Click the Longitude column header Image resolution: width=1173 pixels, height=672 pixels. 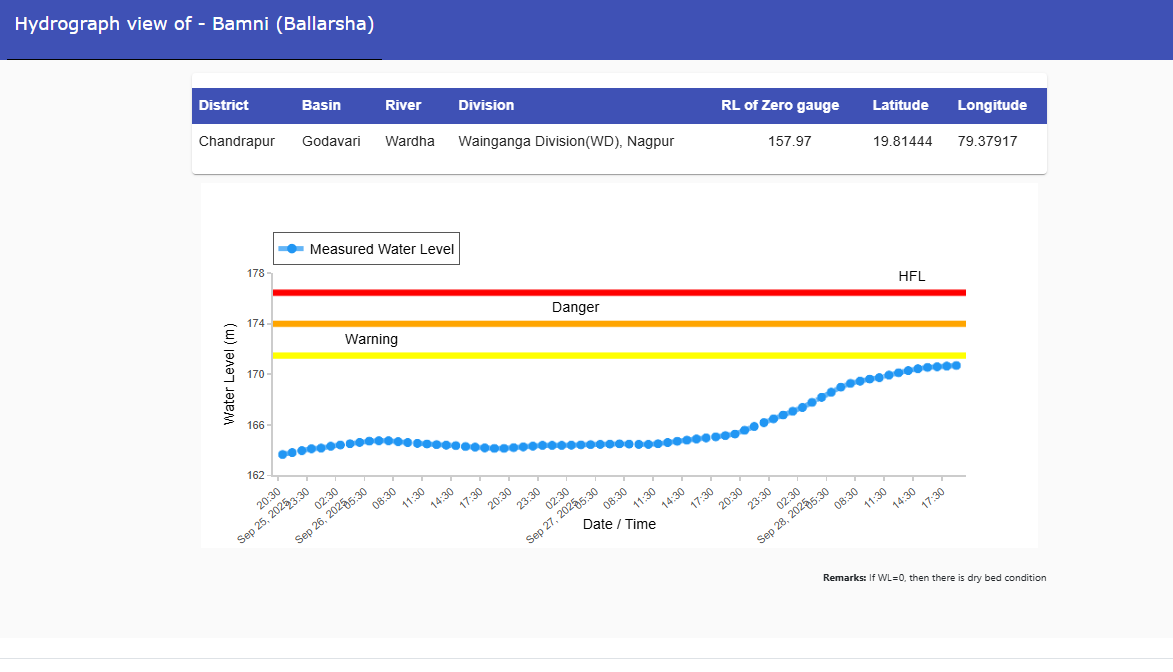click(992, 106)
